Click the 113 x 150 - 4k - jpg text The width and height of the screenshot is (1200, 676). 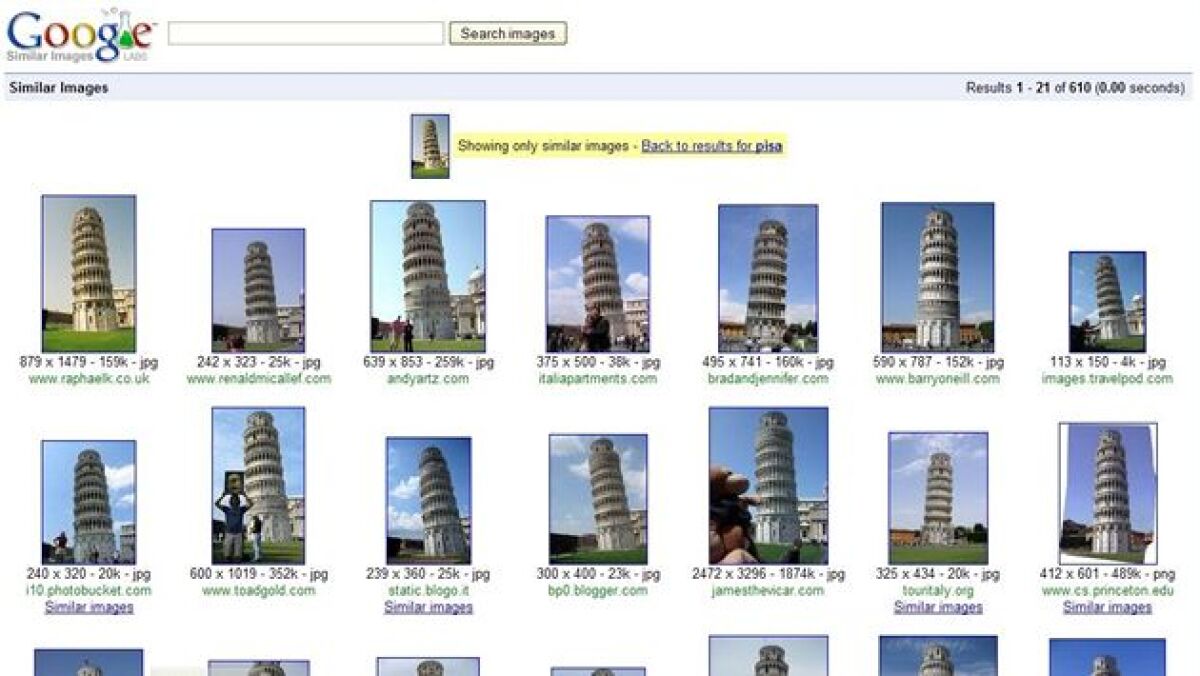tap(1107, 363)
